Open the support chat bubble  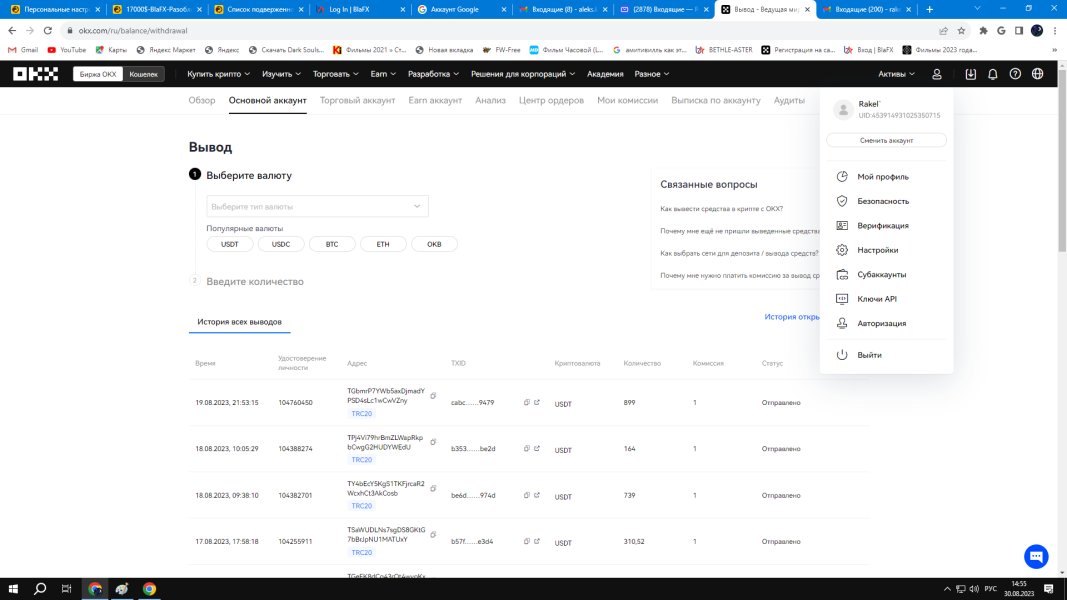1036,557
